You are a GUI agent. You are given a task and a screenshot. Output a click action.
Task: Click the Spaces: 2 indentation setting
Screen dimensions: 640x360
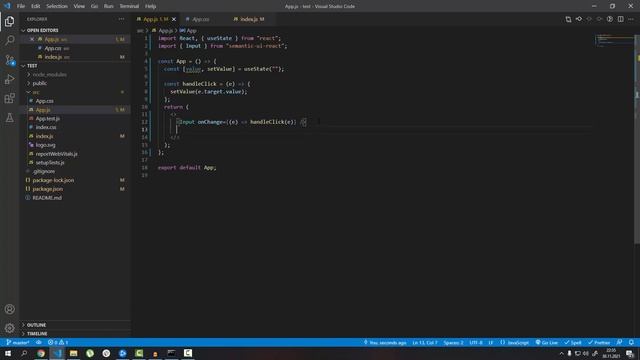453,342
